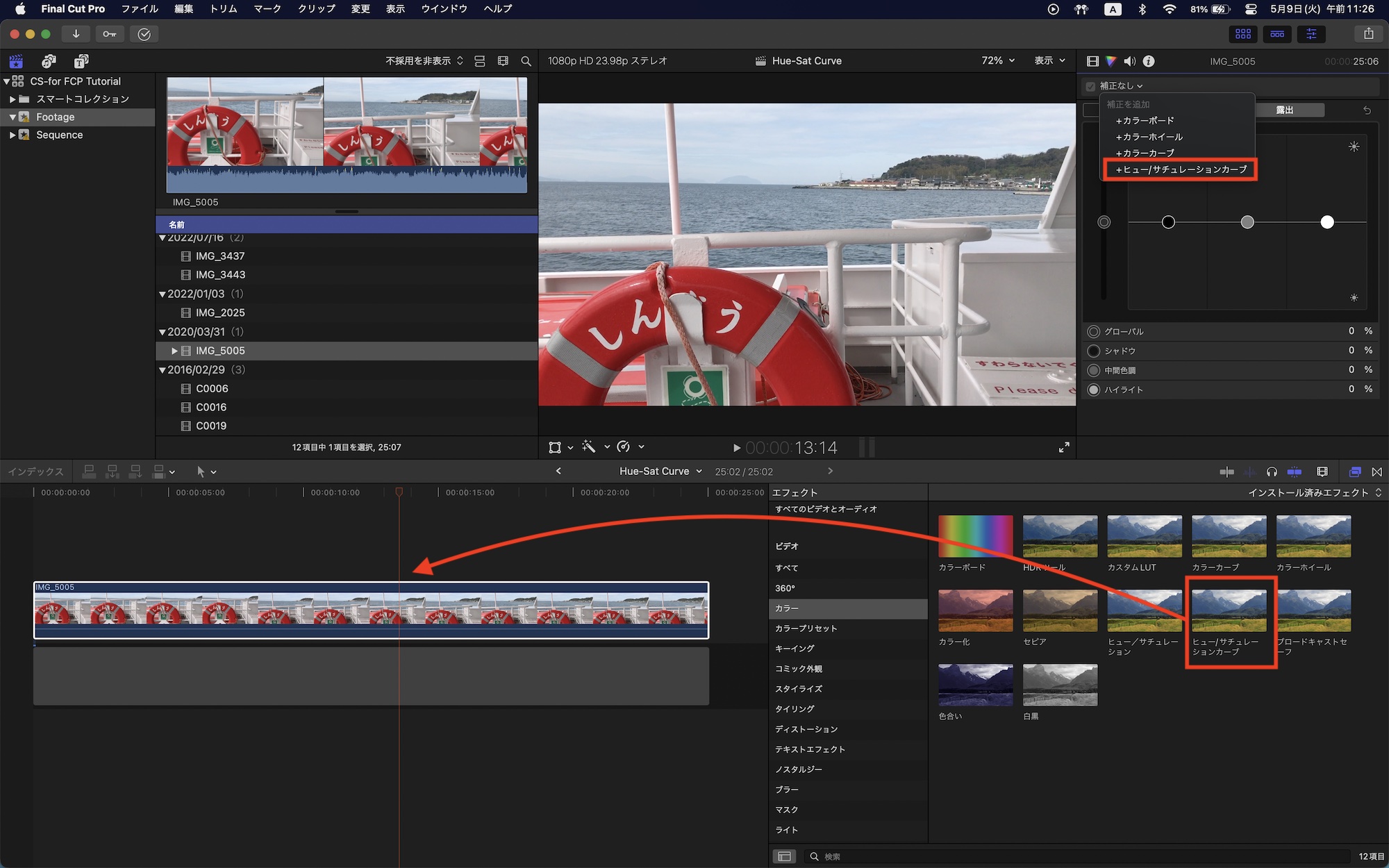
Task: Select the ヒュー/サチュレーションカーブ effect thumbnail
Action: [x=1229, y=610]
